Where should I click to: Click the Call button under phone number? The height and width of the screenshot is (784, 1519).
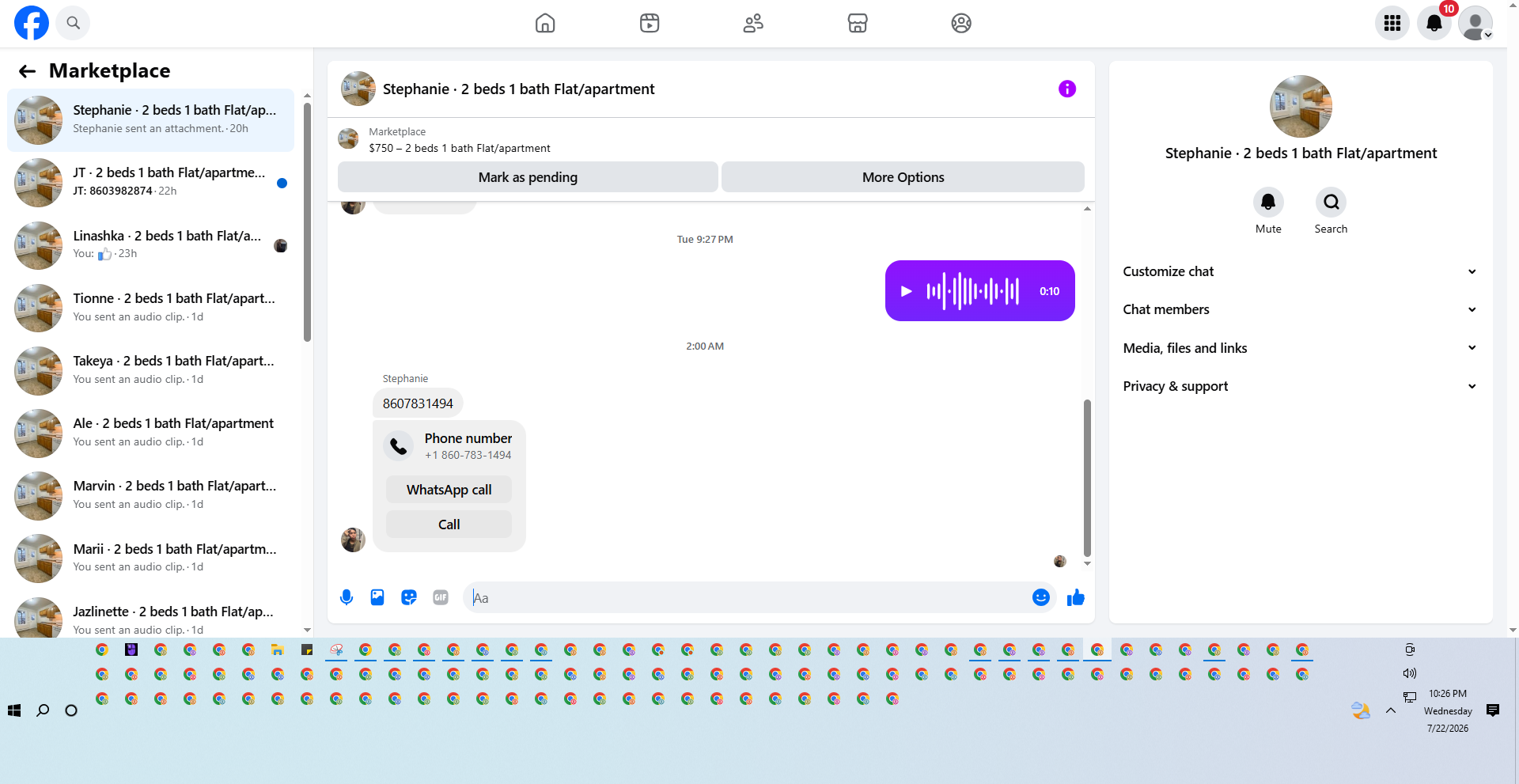coord(449,525)
